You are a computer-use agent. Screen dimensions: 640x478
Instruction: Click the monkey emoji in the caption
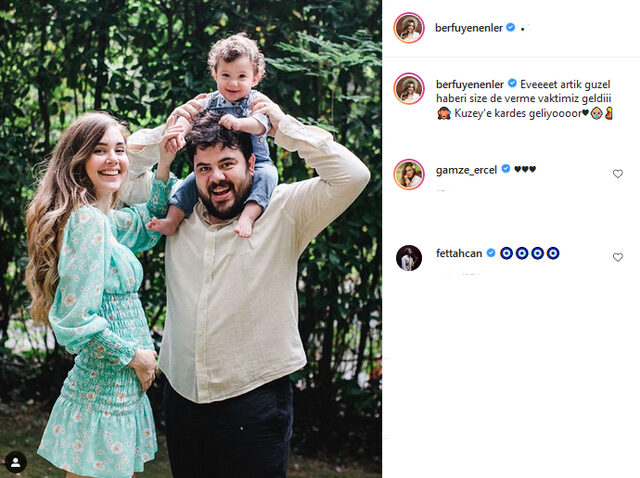point(444,113)
